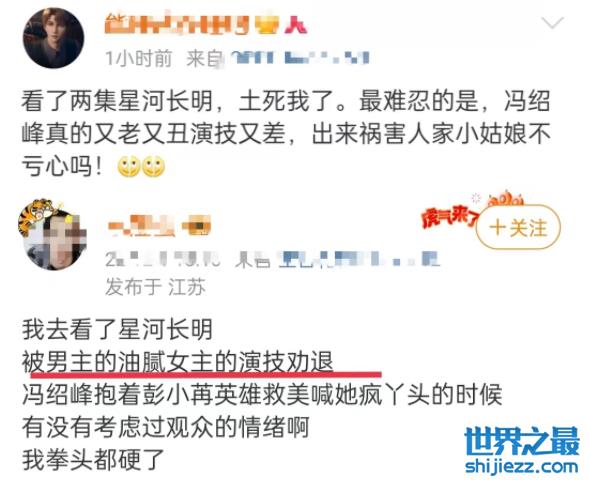
Task: Click the red-underlined line 被男主的油腻女主的演技劝退
Action: (178, 362)
